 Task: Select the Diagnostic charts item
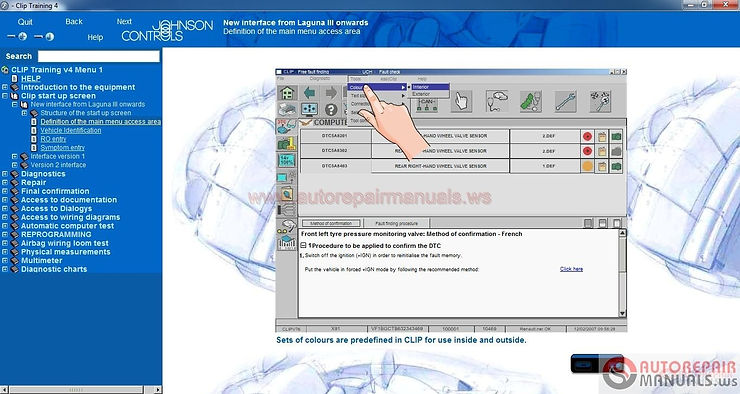point(54,269)
